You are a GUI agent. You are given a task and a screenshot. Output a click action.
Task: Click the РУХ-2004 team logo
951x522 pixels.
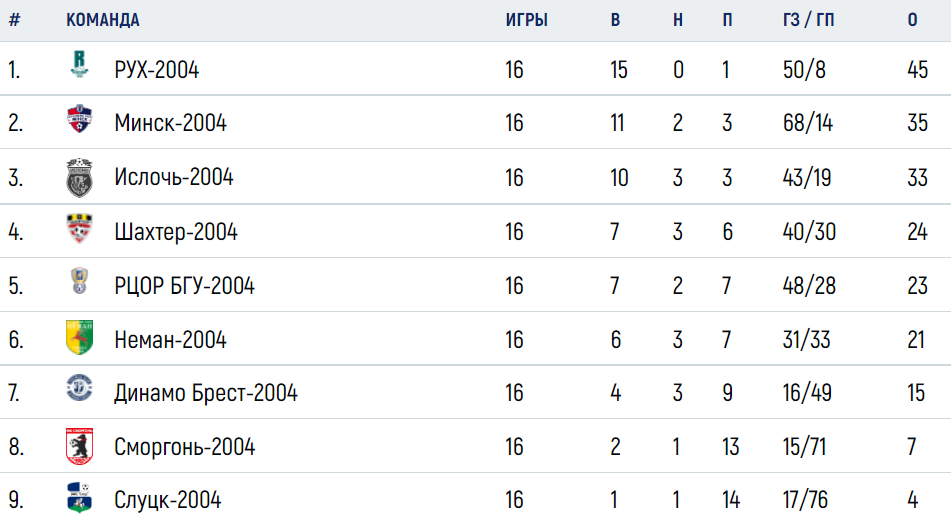pos(79,64)
